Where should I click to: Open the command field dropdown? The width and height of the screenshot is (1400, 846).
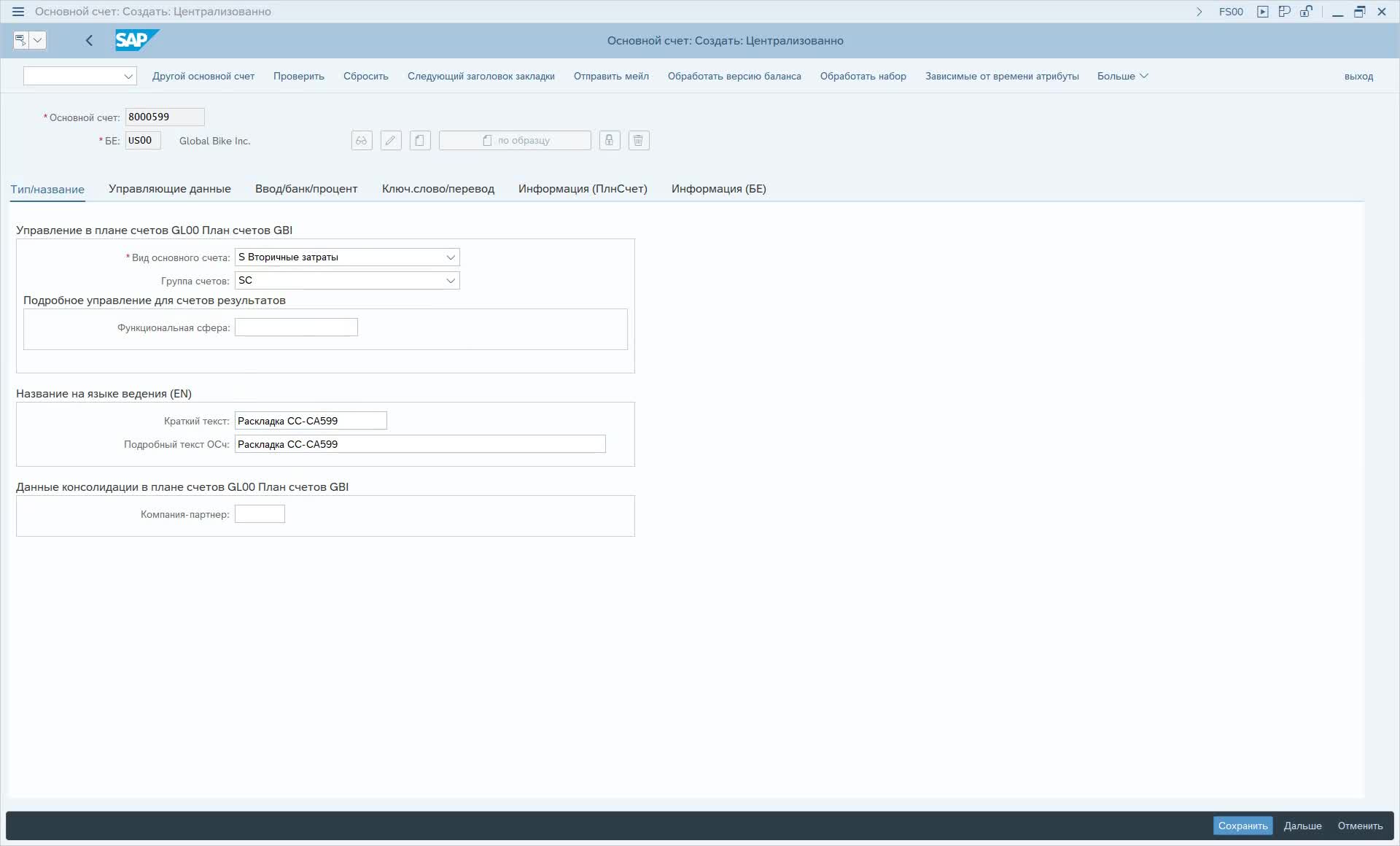128,76
